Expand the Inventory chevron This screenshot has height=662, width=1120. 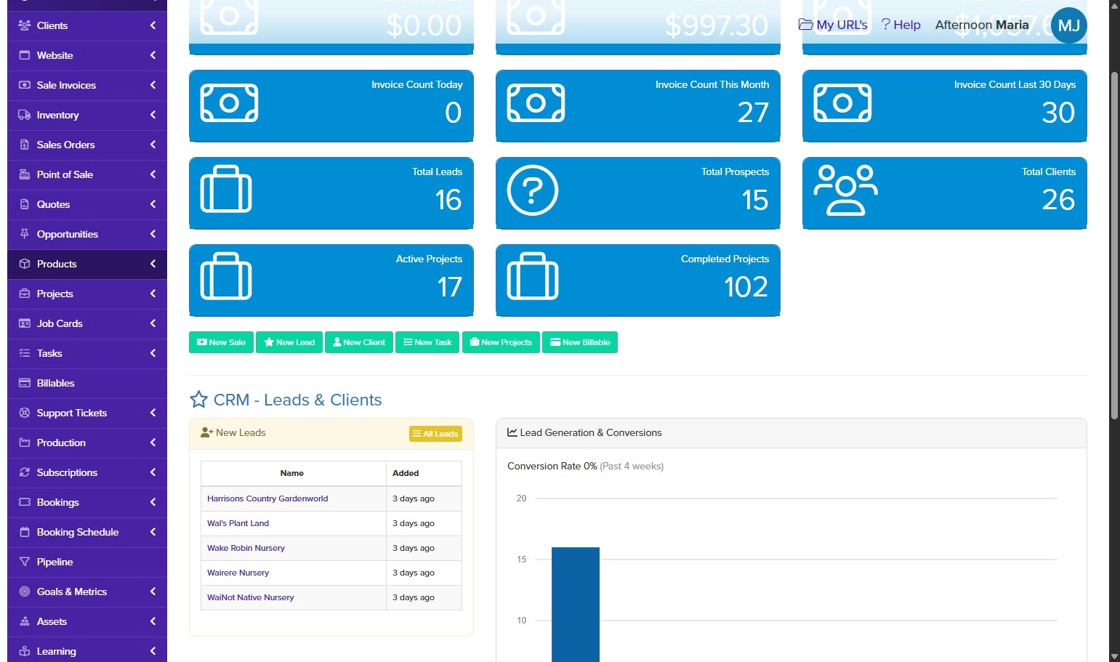coord(153,115)
